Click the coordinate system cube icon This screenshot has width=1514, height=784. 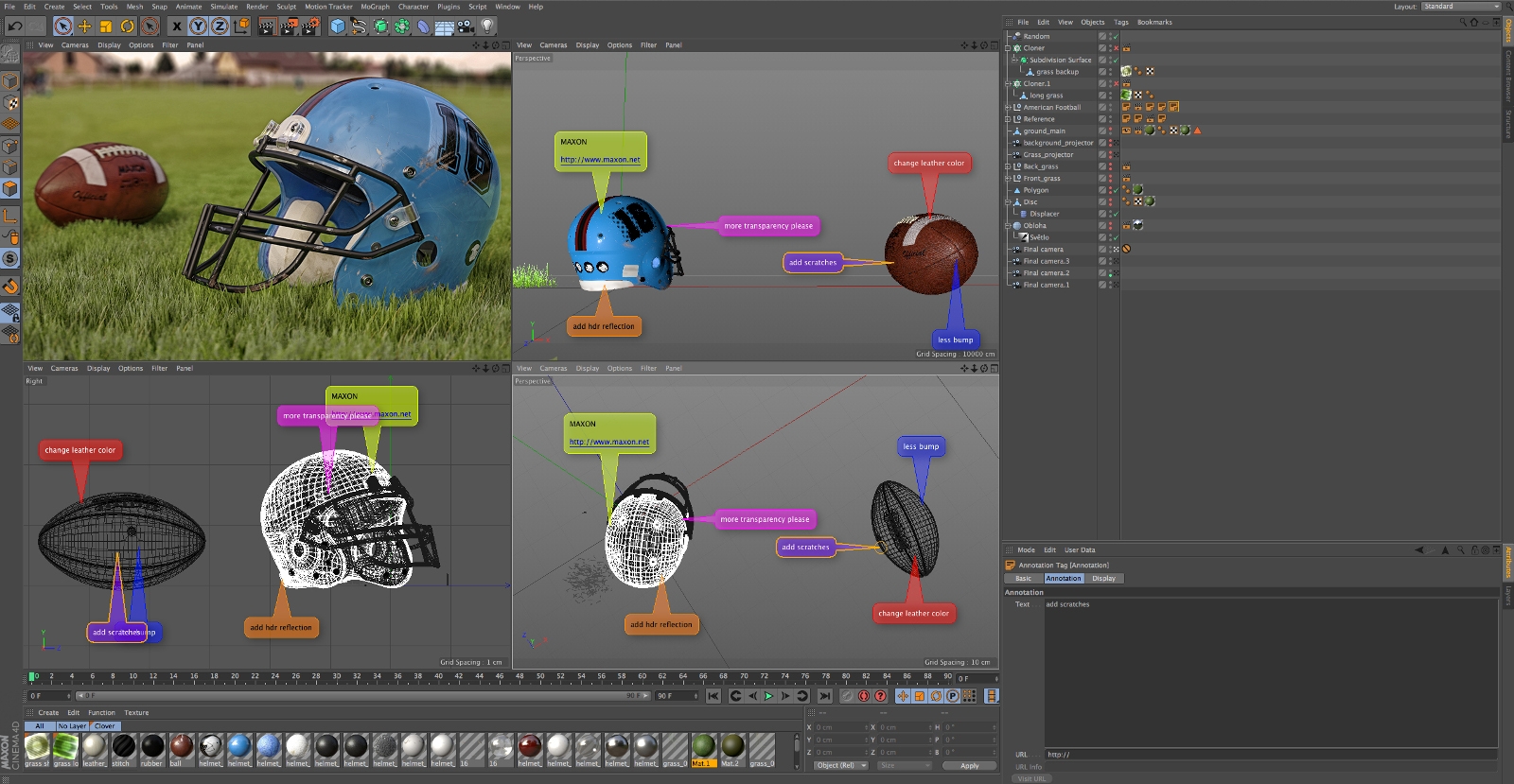point(241,26)
